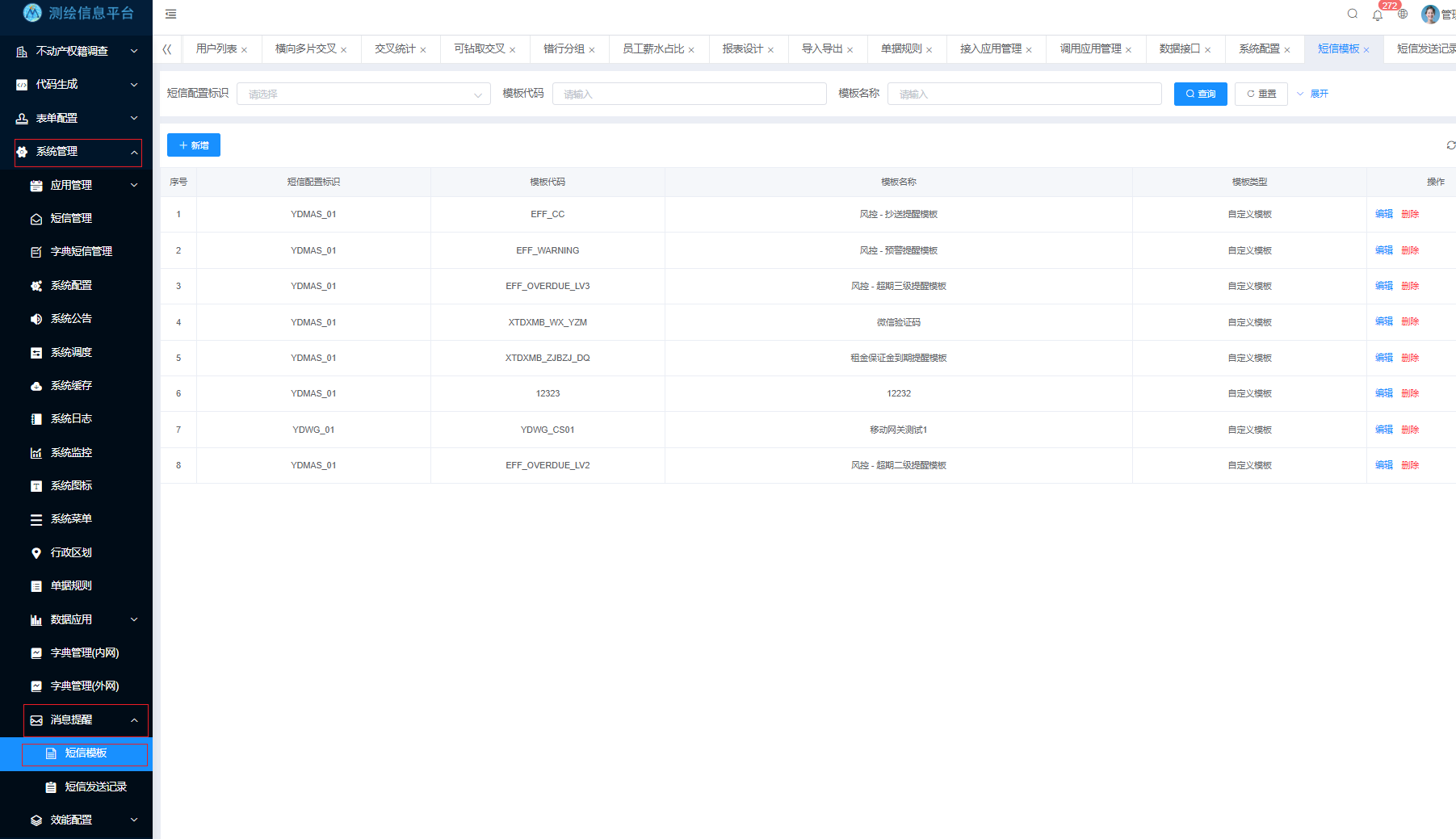Open 系统监控 in the sidebar
The height and width of the screenshot is (839, 1456).
coord(71,452)
